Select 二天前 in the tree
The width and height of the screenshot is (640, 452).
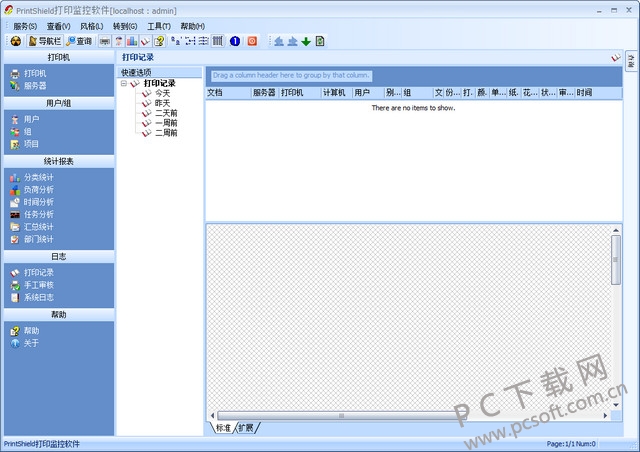[x=166, y=113]
